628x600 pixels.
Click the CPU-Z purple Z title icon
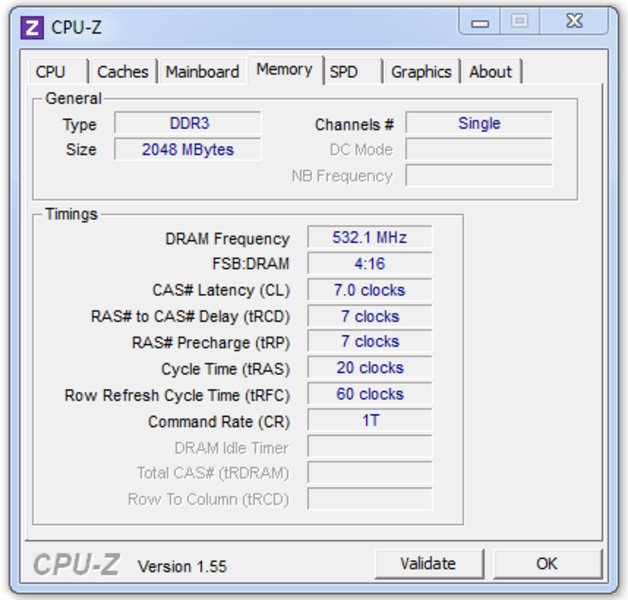click(x=32, y=28)
